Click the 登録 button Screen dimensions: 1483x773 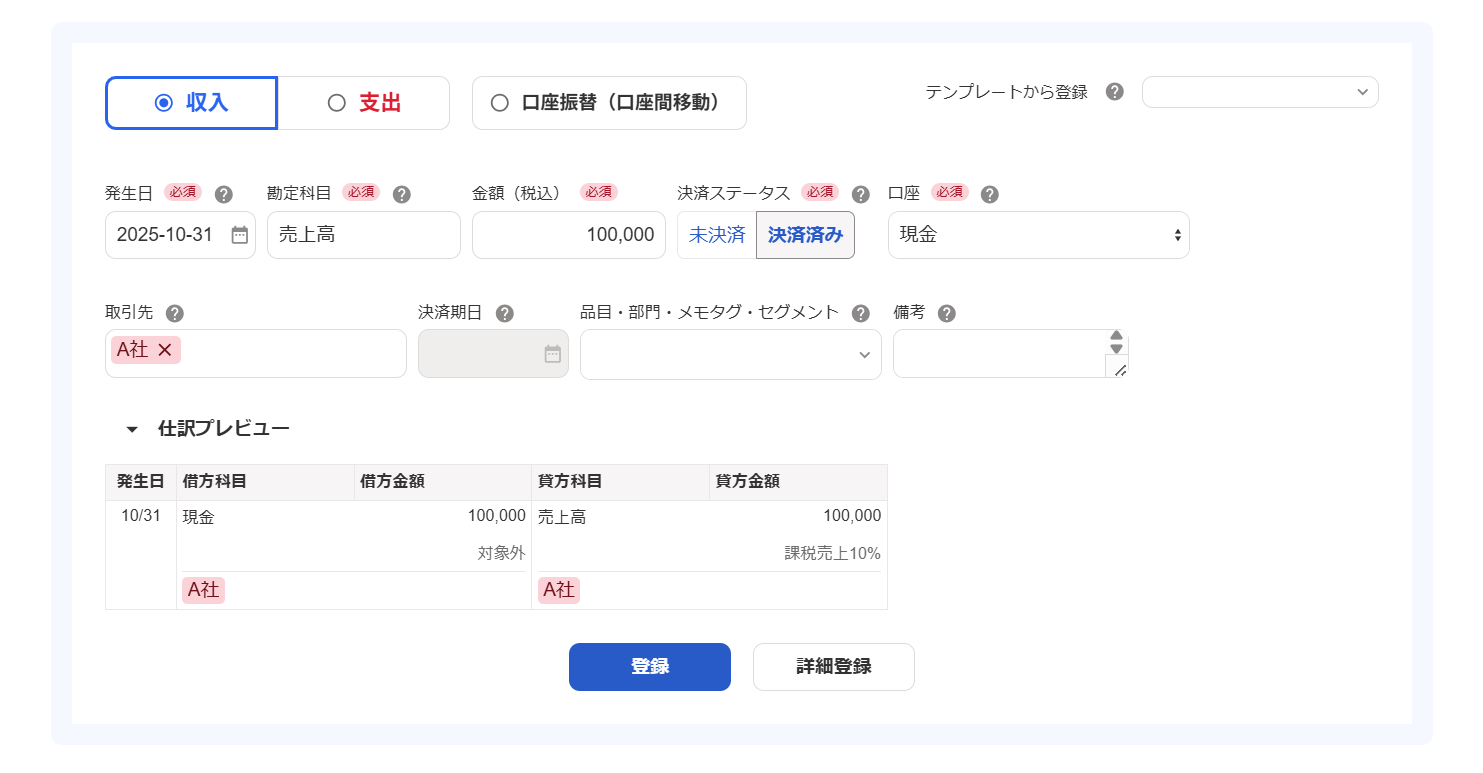coord(650,667)
